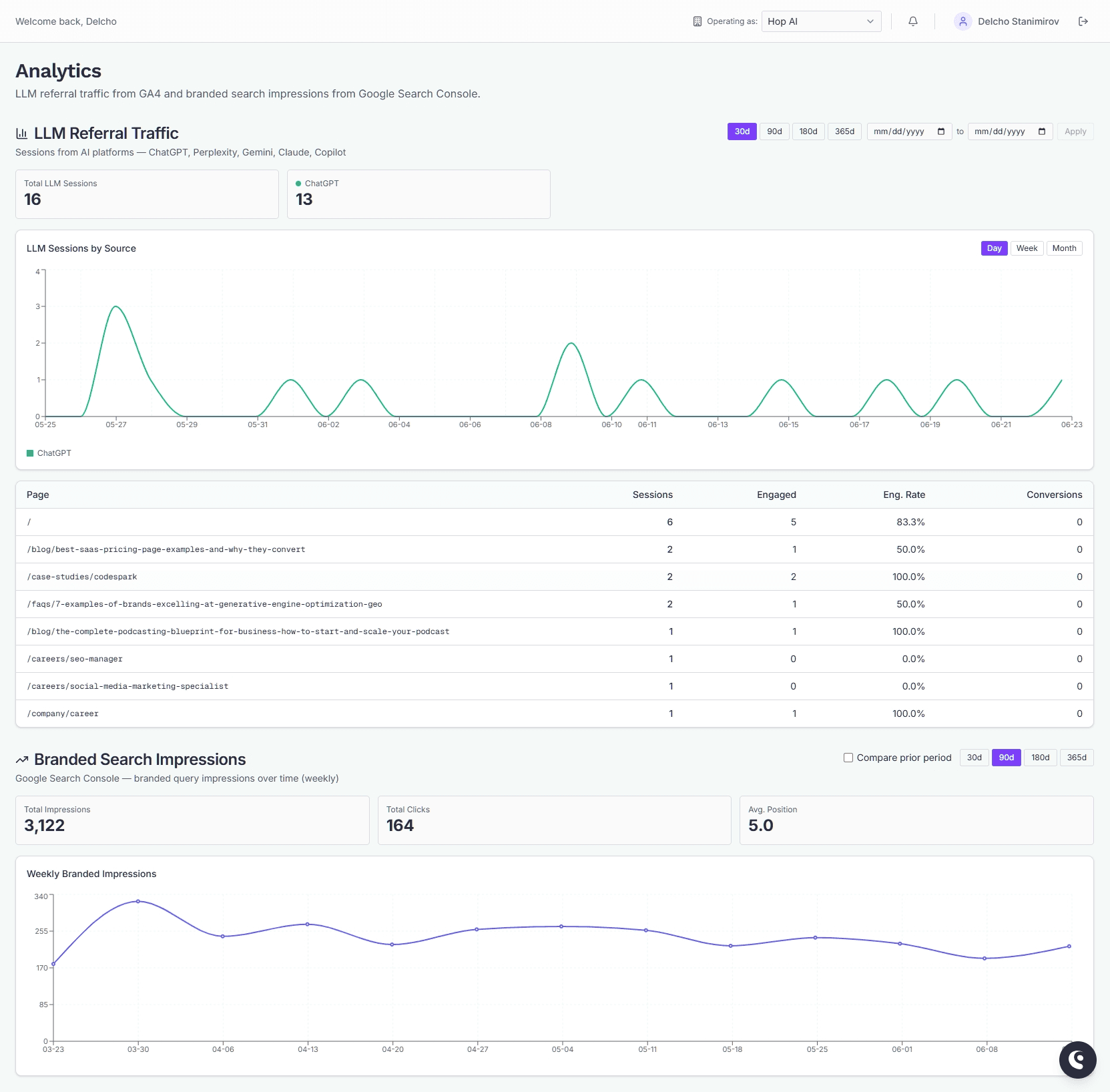Screen dimensions: 1110x1092
Task: Click the 05-27 peak on LLM sessions chart
Action: click(x=116, y=306)
